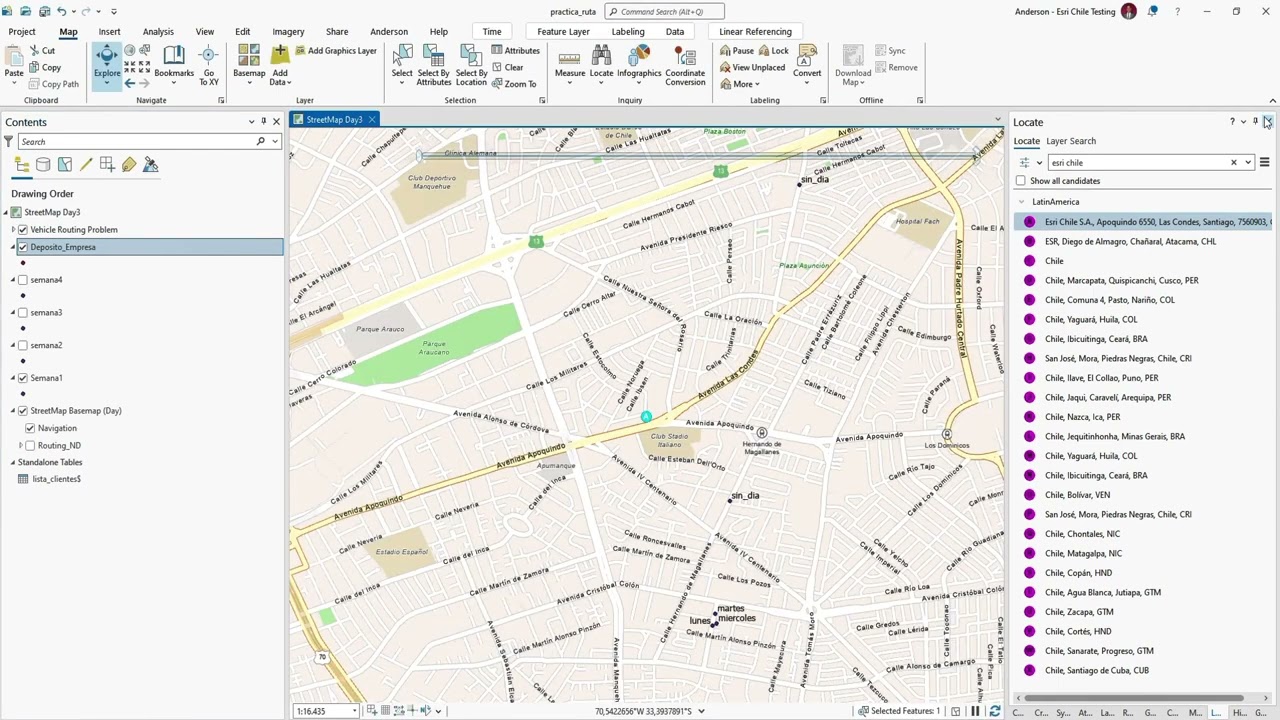Image resolution: width=1280 pixels, height=720 pixels.
Task: Collapse the LatinAmerica results group
Action: coord(1021,202)
